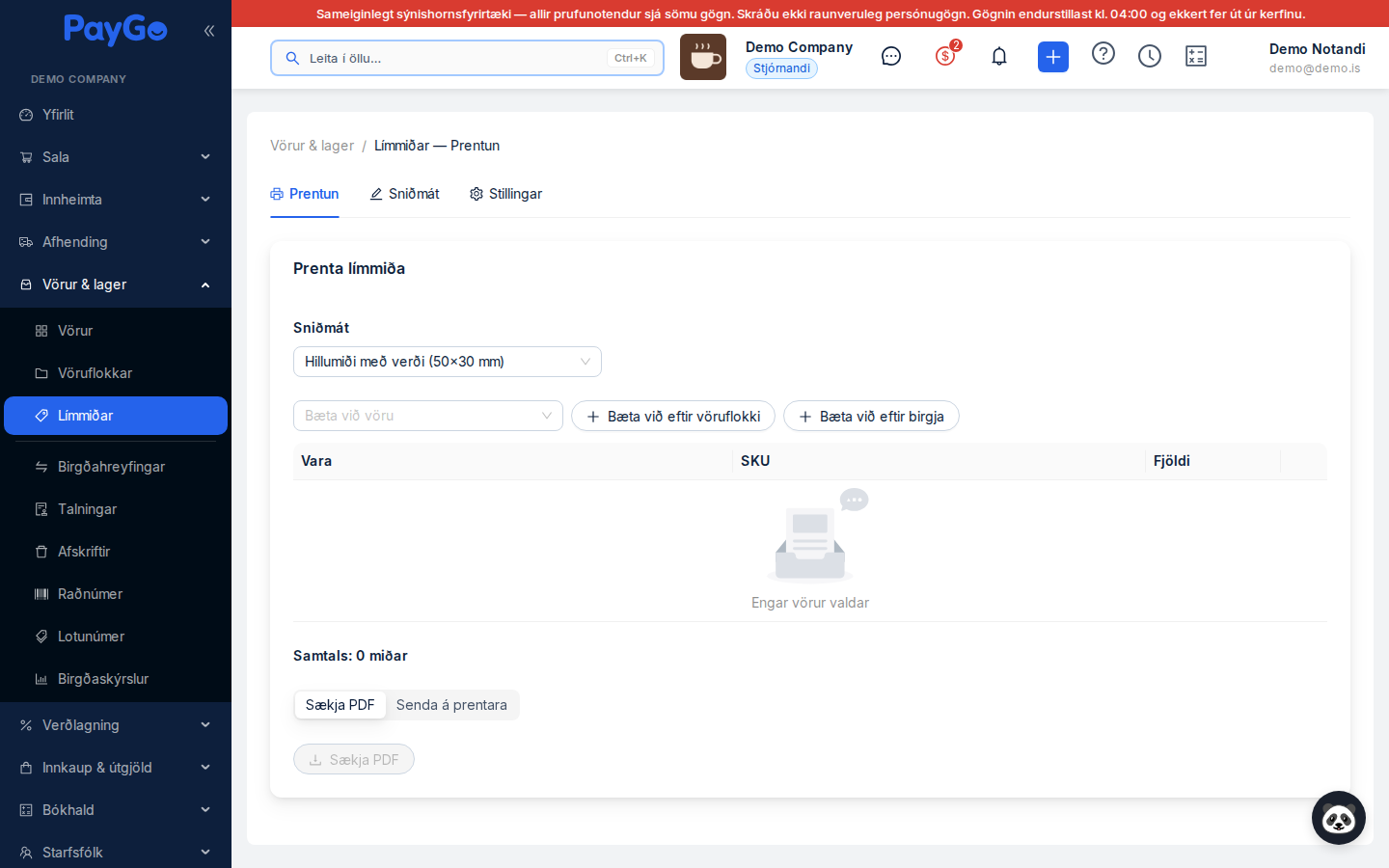Open Vörur in the sidebar
Viewport: 1389px width, 868px height.
click(116, 331)
